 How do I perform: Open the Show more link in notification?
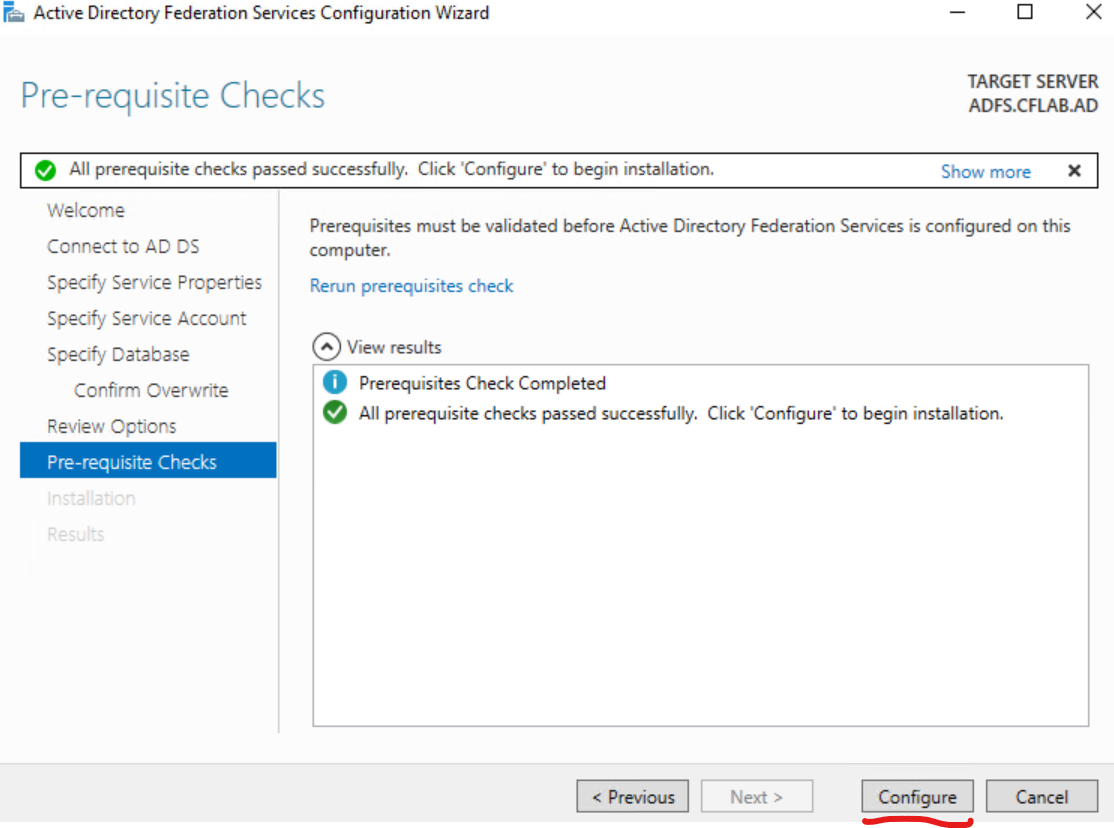pyautogui.click(x=985, y=171)
